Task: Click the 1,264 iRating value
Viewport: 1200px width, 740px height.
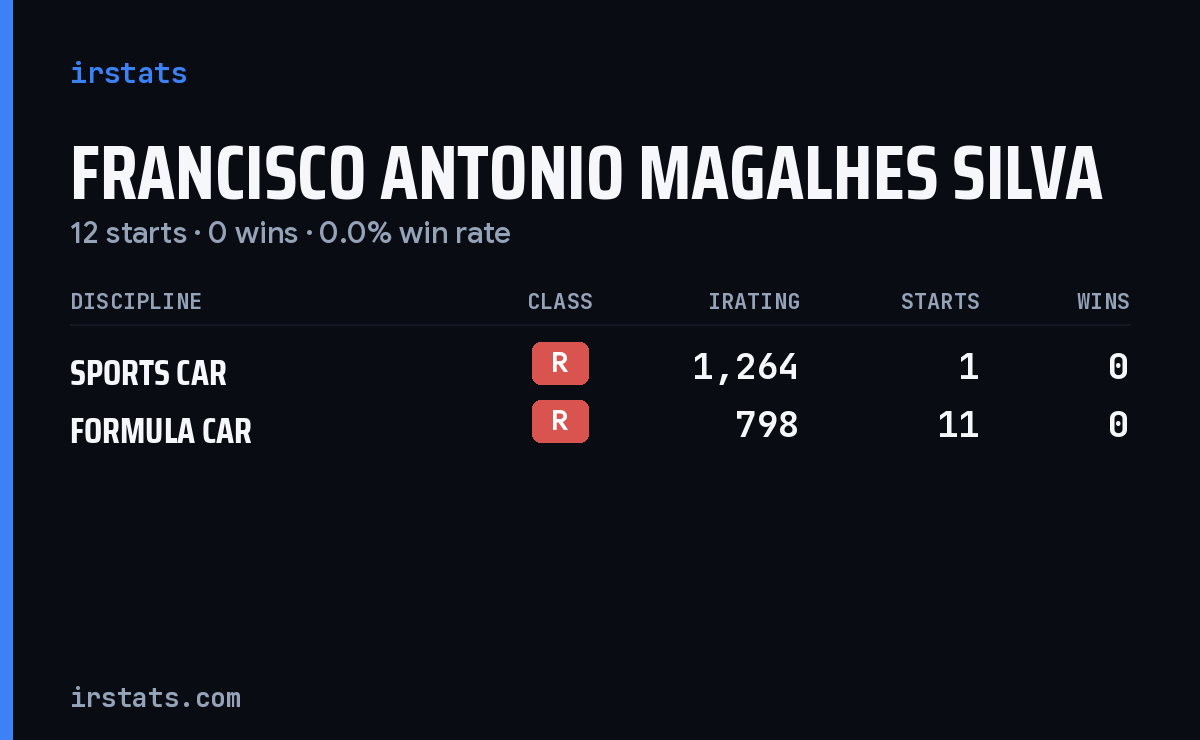Action: pyautogui.click(x=745, y=367)
